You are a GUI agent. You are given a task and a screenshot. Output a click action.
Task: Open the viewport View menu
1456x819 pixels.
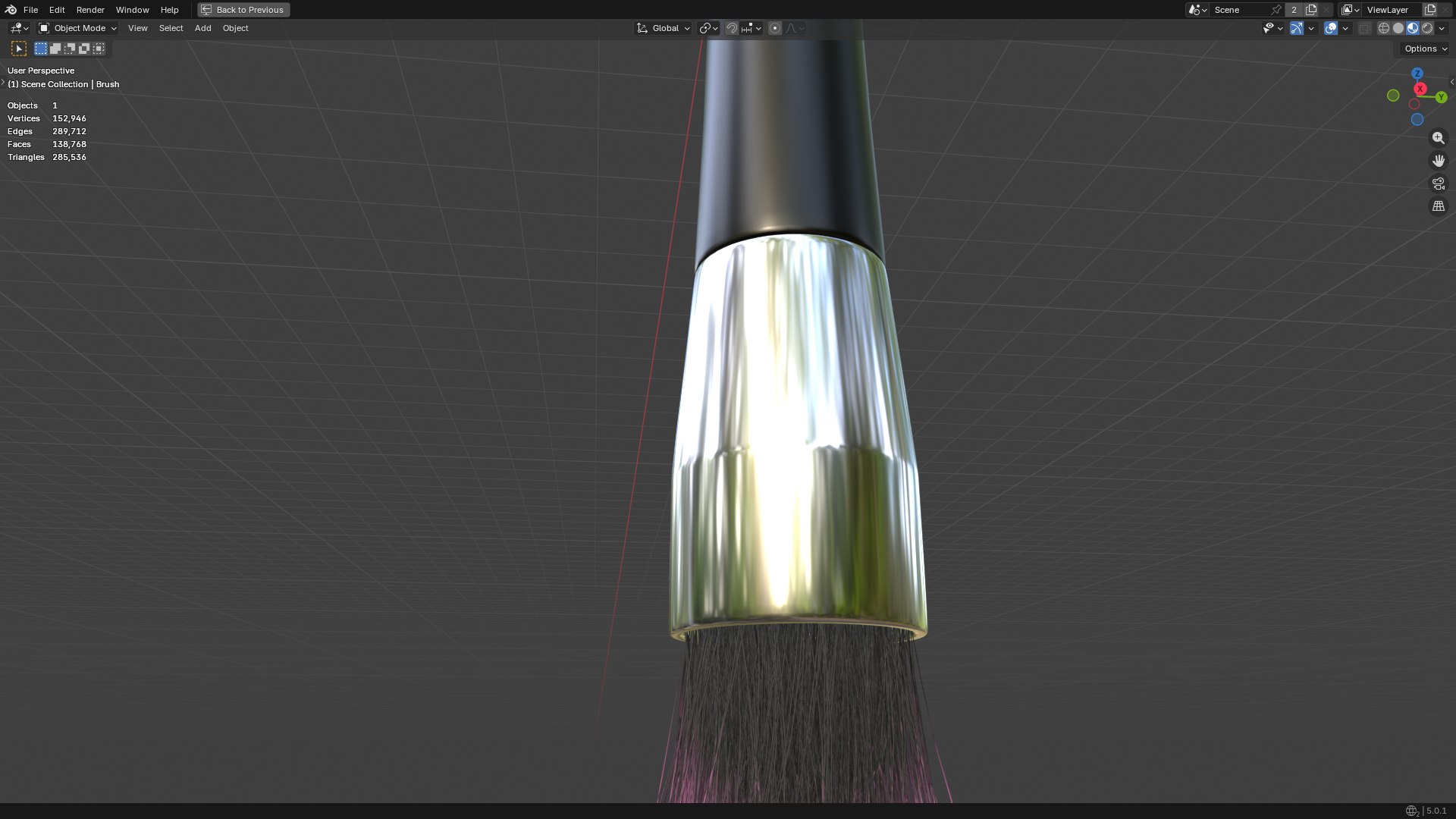tap(137, 28)
